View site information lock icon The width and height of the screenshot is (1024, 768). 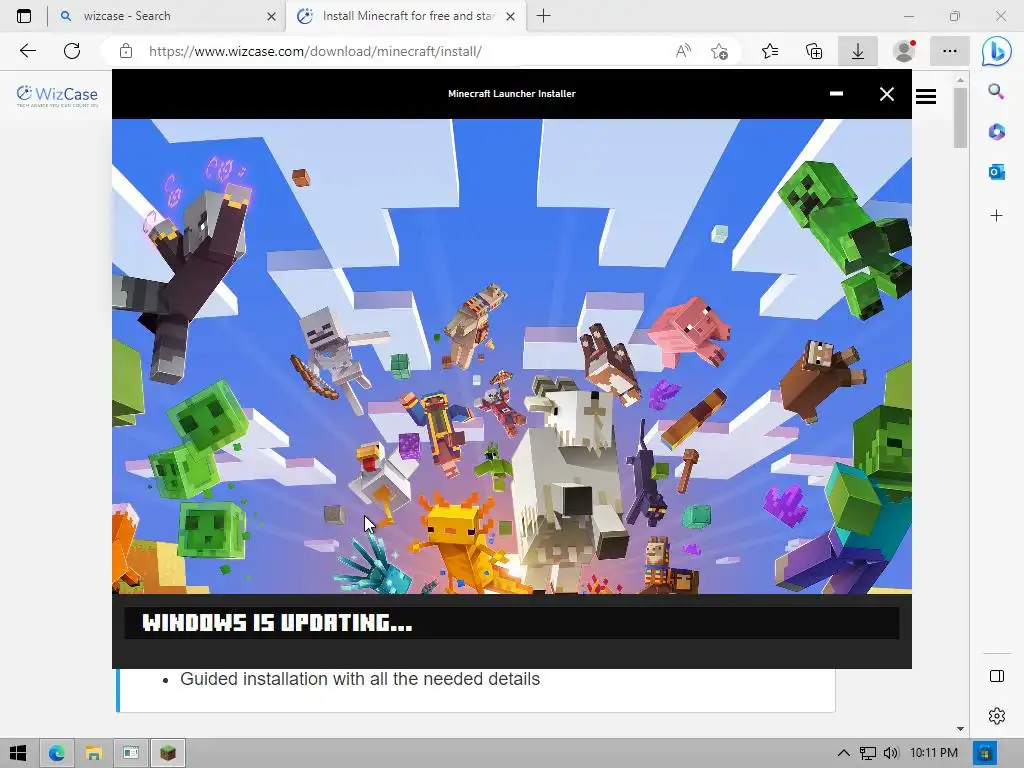(x=126, y=51)
